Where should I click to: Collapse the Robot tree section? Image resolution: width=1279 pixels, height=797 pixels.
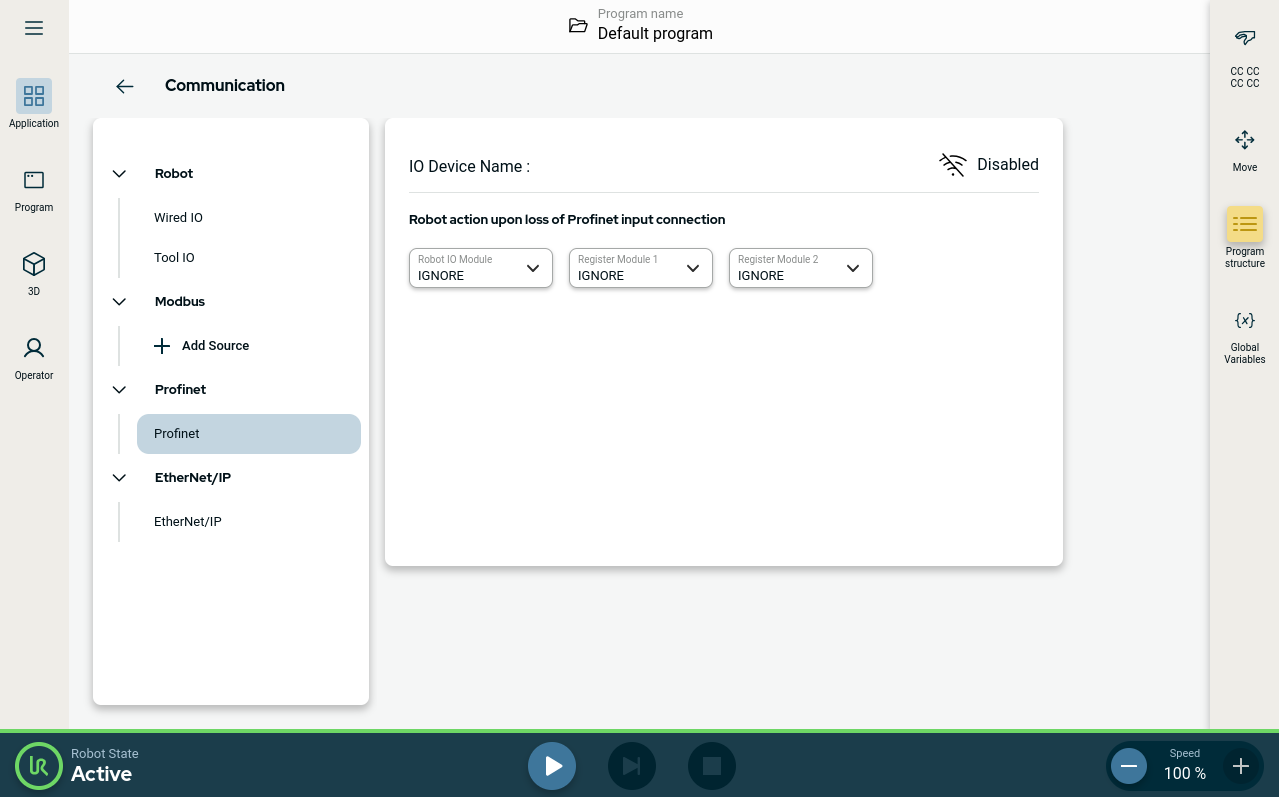[120, 174]
